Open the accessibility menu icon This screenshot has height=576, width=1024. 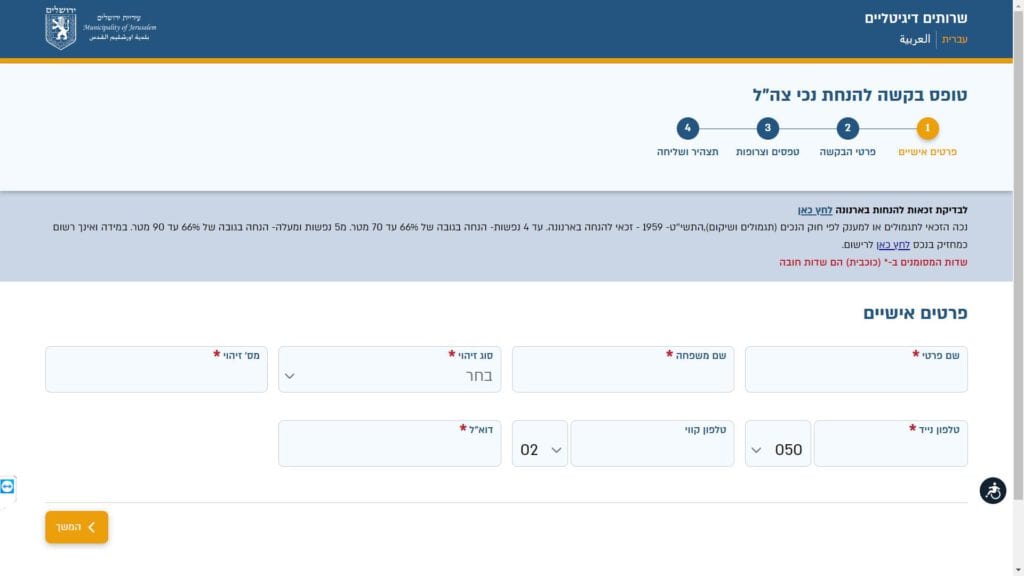point(992,491)
